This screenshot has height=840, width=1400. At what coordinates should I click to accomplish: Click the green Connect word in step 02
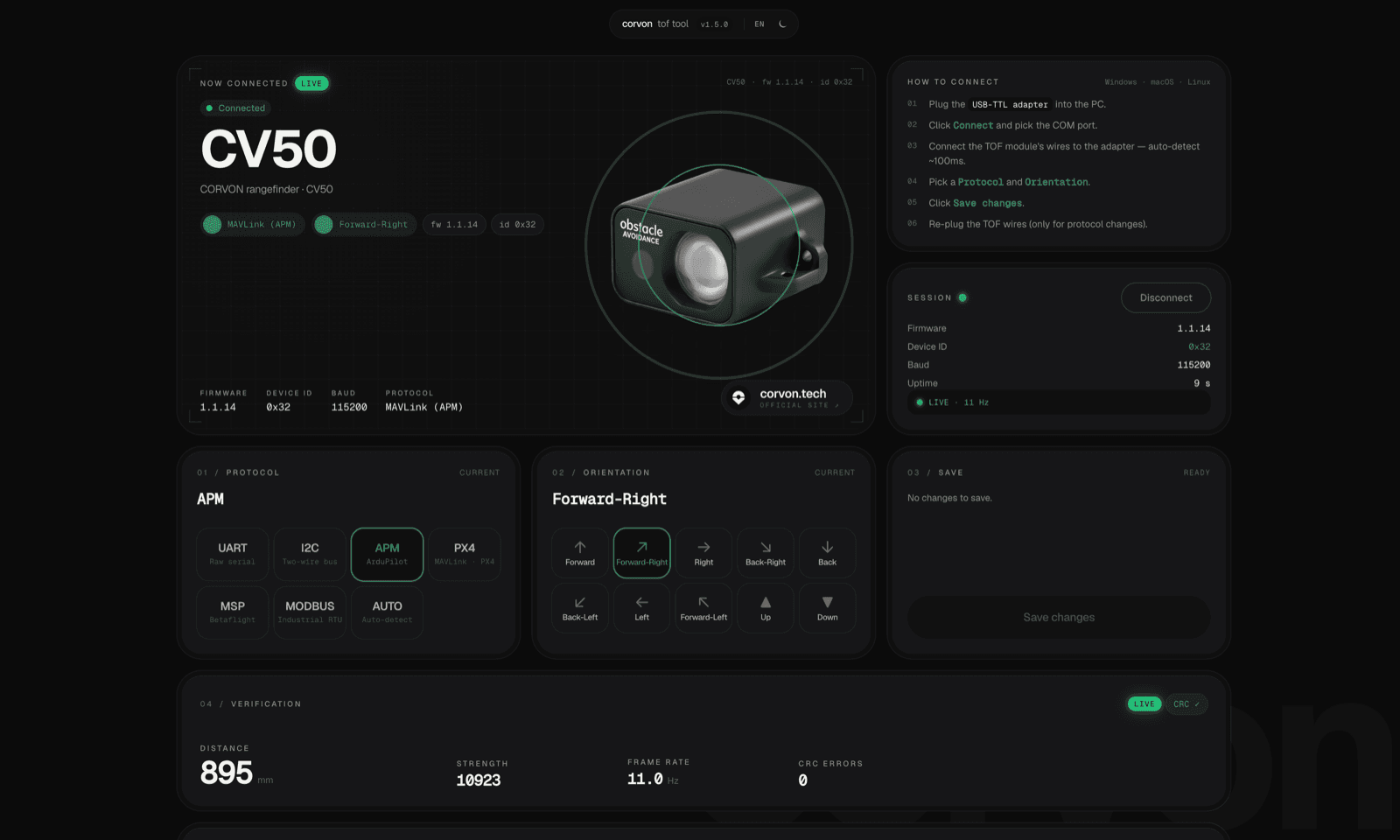tap(973, 125)
